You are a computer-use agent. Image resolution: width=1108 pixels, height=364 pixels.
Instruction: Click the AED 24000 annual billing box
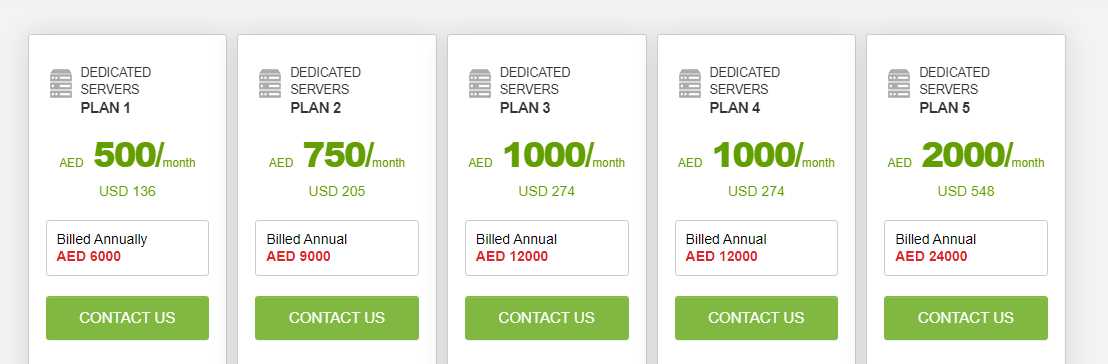coord(966,248)
